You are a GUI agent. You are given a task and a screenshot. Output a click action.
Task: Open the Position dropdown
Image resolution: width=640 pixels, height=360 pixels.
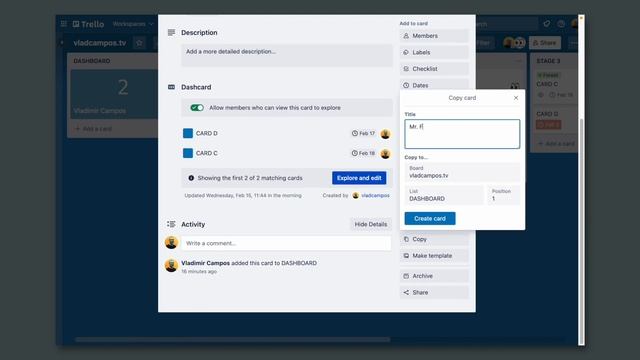tap(504, 196)
